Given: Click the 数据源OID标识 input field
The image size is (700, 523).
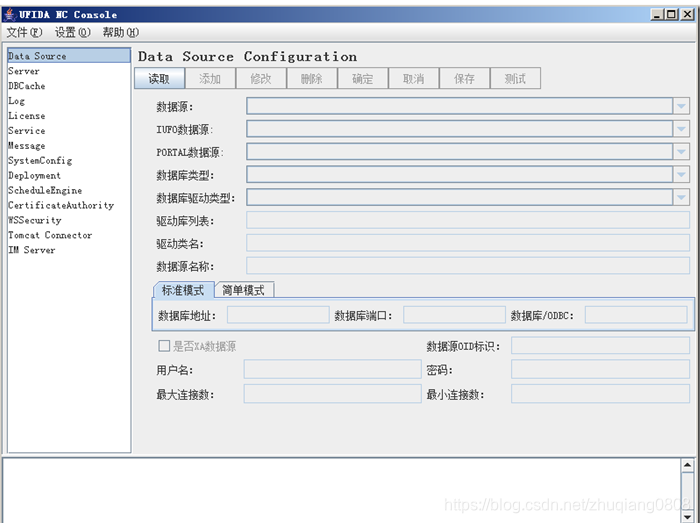Looking at the screenshot, I should point(600,345).
